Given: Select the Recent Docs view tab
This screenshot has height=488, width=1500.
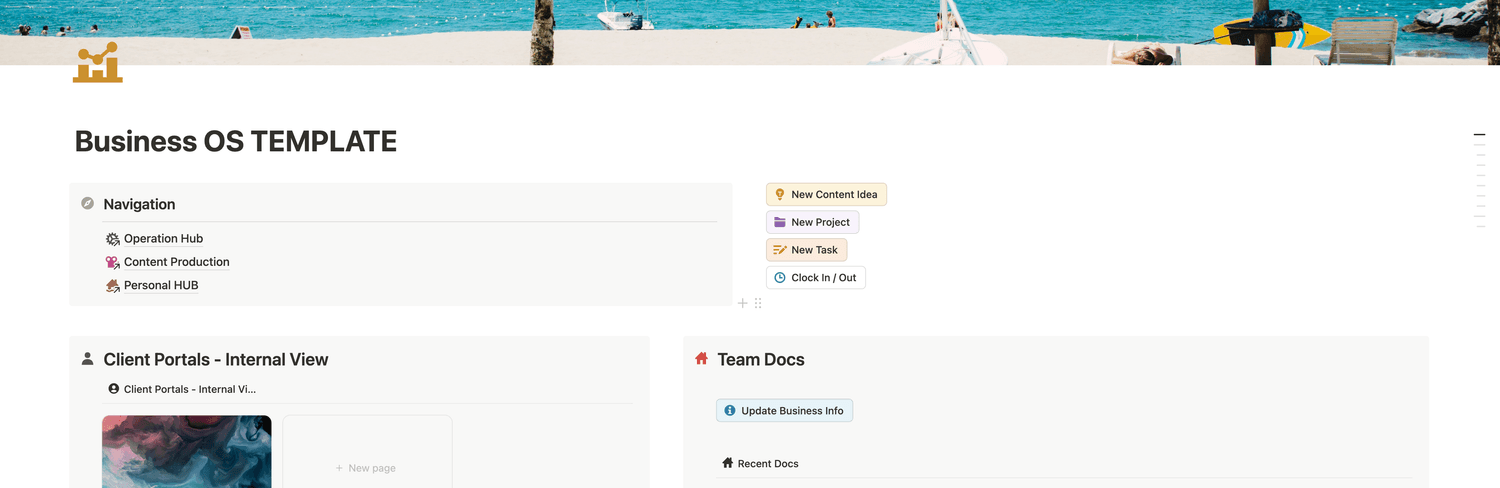Looking at the screenshot, I should tap(760, 464).
